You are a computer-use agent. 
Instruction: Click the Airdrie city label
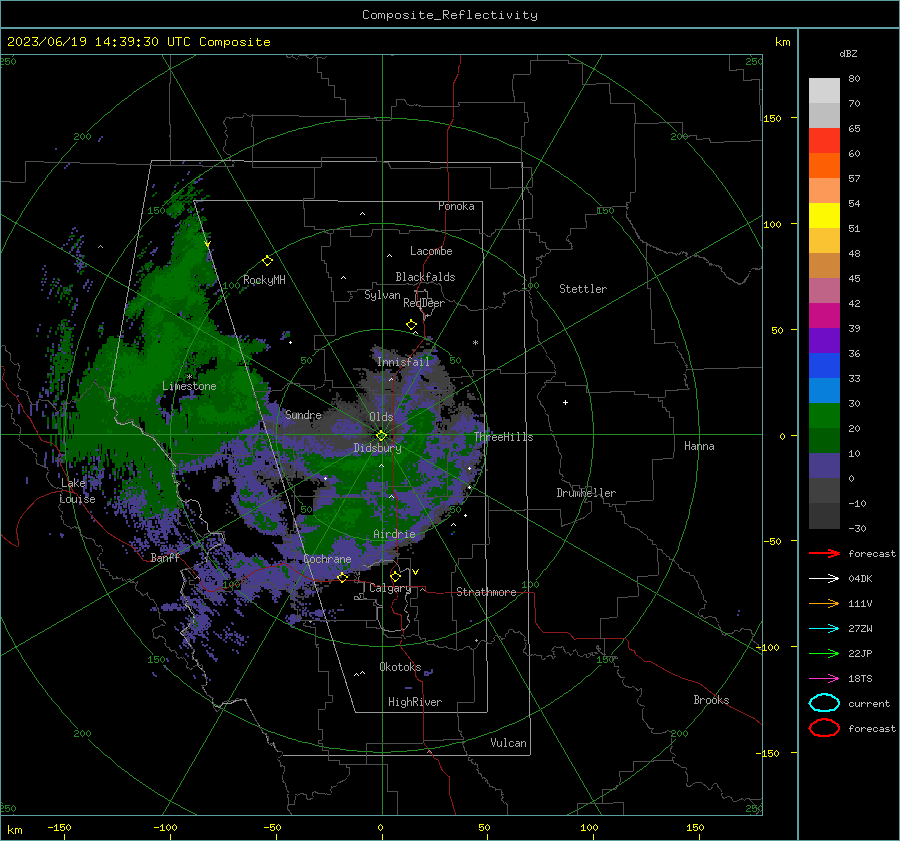(394, 534)
